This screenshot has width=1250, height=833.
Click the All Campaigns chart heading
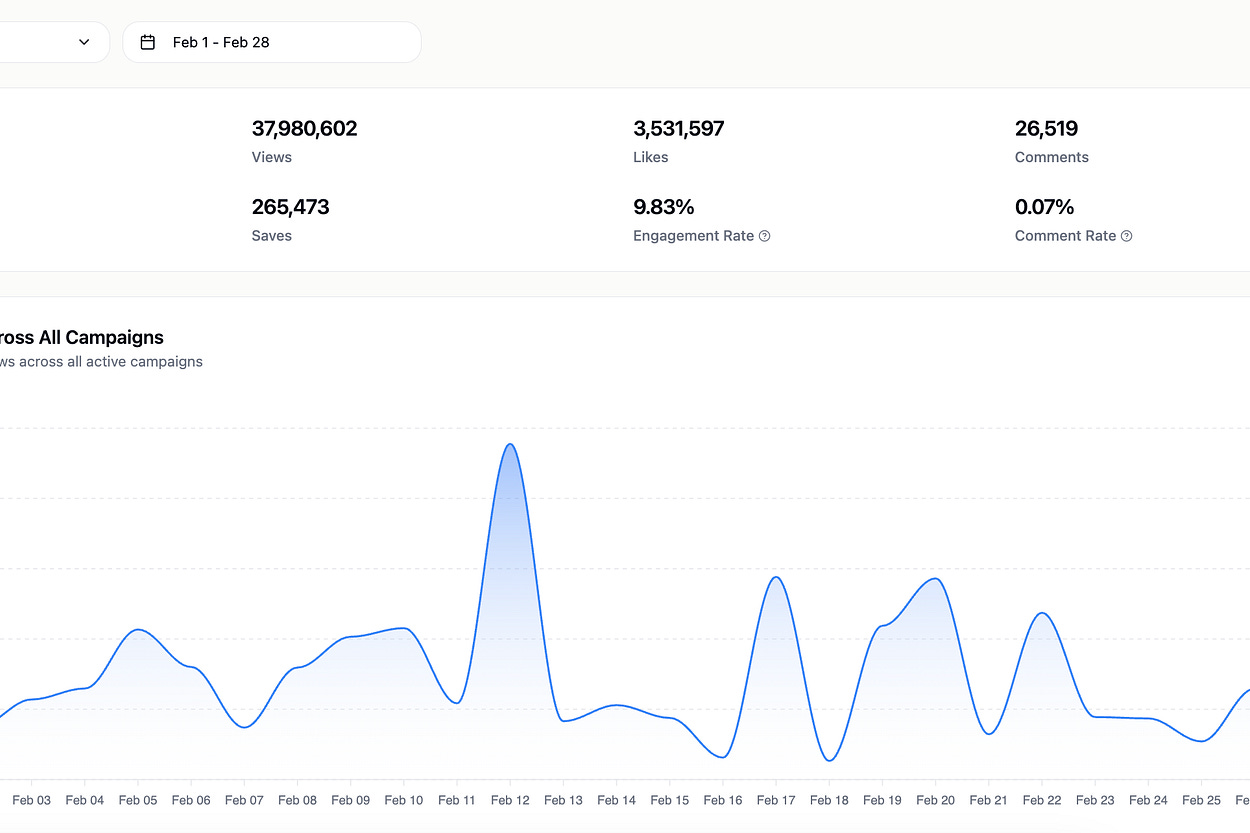click(82, 338)
